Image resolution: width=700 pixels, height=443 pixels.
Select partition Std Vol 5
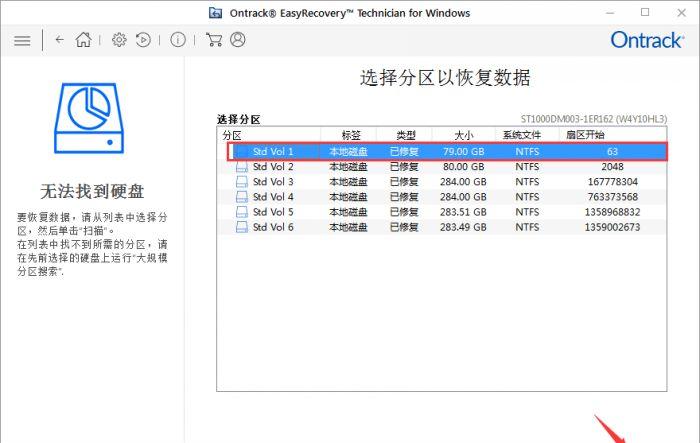tap(442, 212)
